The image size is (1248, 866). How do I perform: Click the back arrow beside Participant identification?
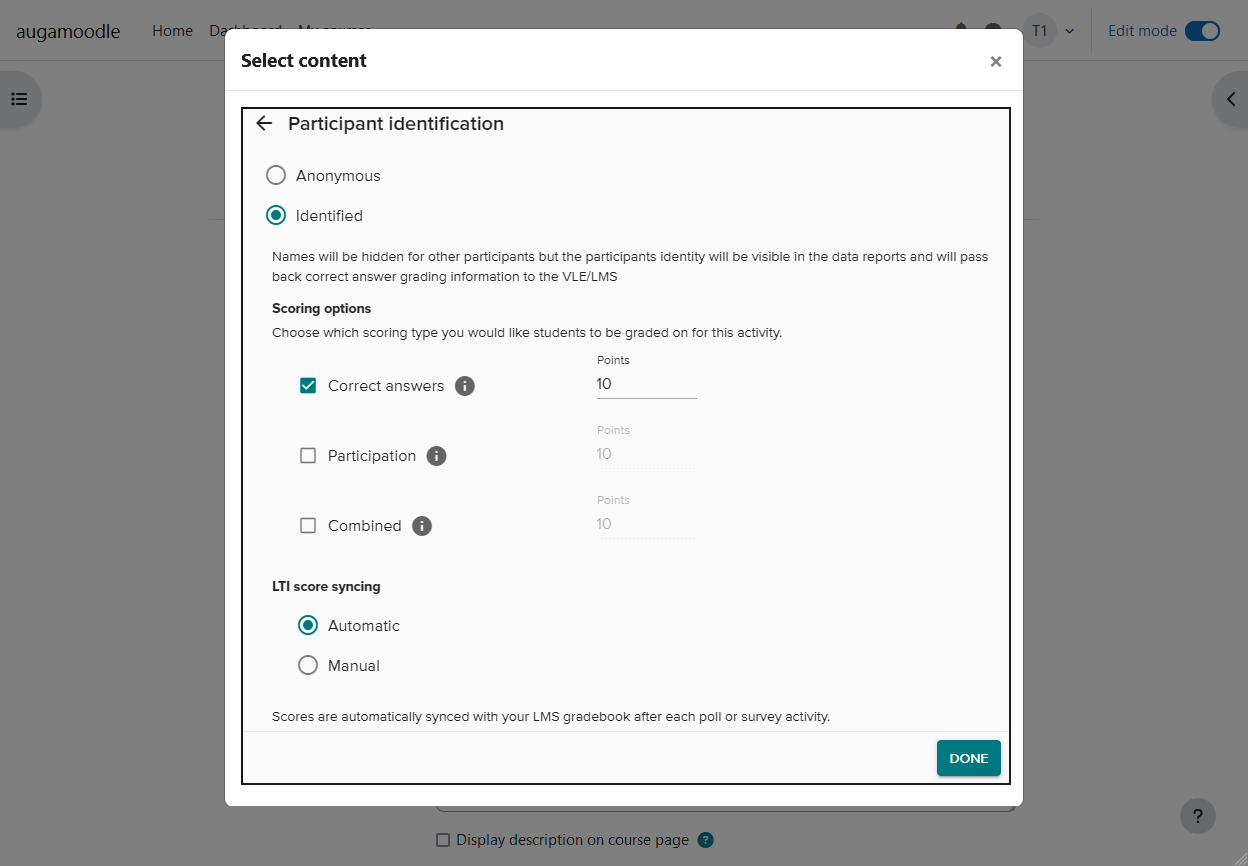pos(264,124)
